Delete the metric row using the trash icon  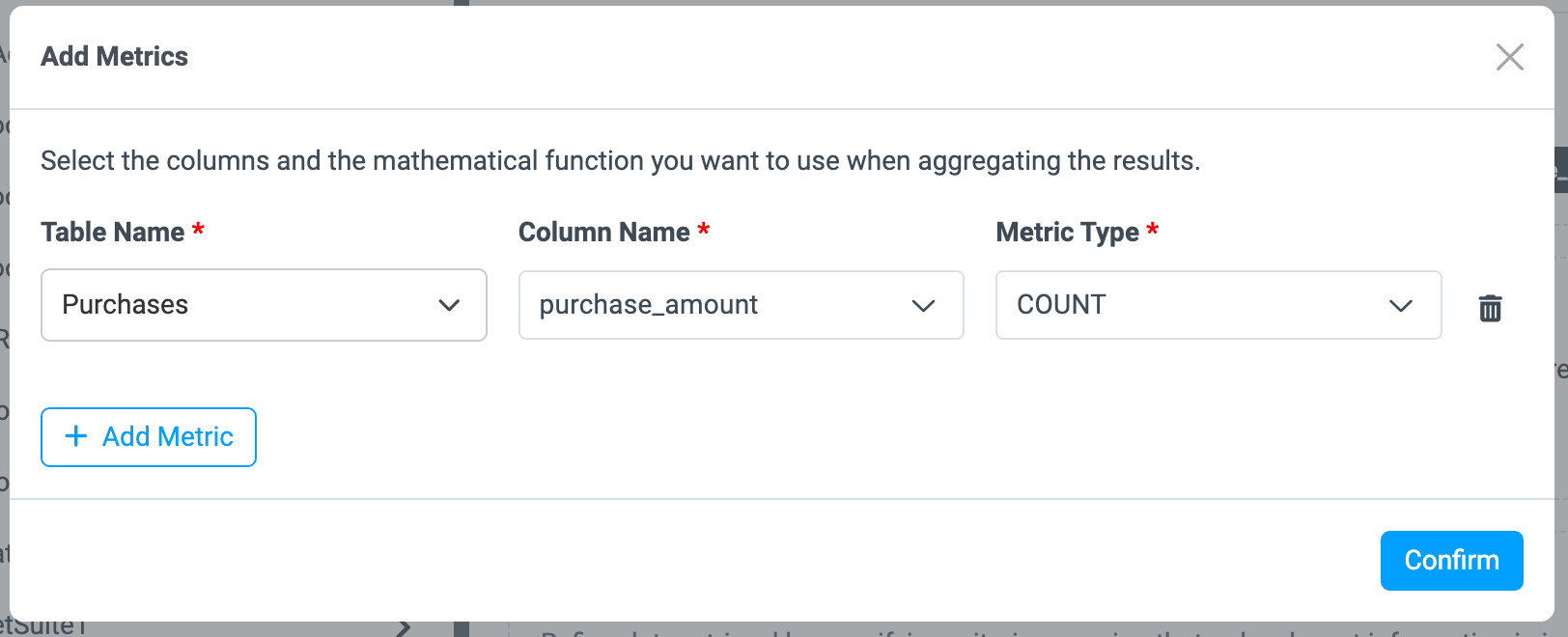(1490, 308)
